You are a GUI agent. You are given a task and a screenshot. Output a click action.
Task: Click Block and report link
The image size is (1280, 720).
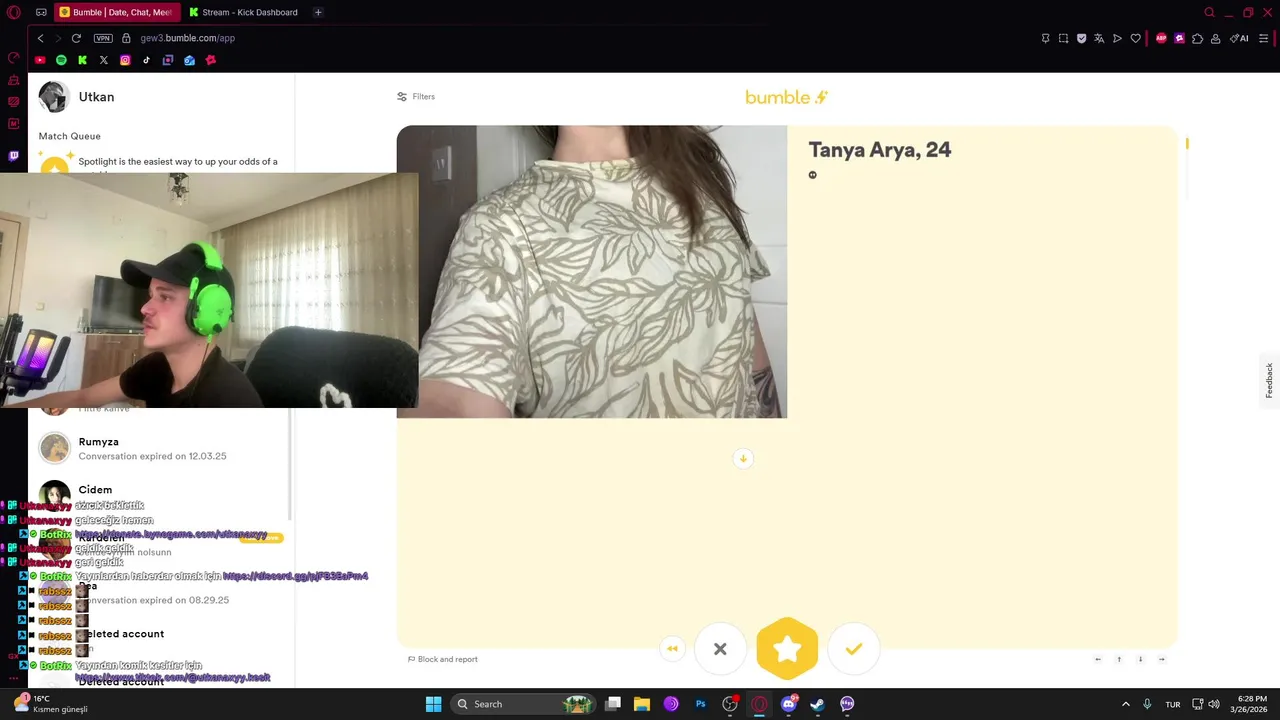pos(443,659)
